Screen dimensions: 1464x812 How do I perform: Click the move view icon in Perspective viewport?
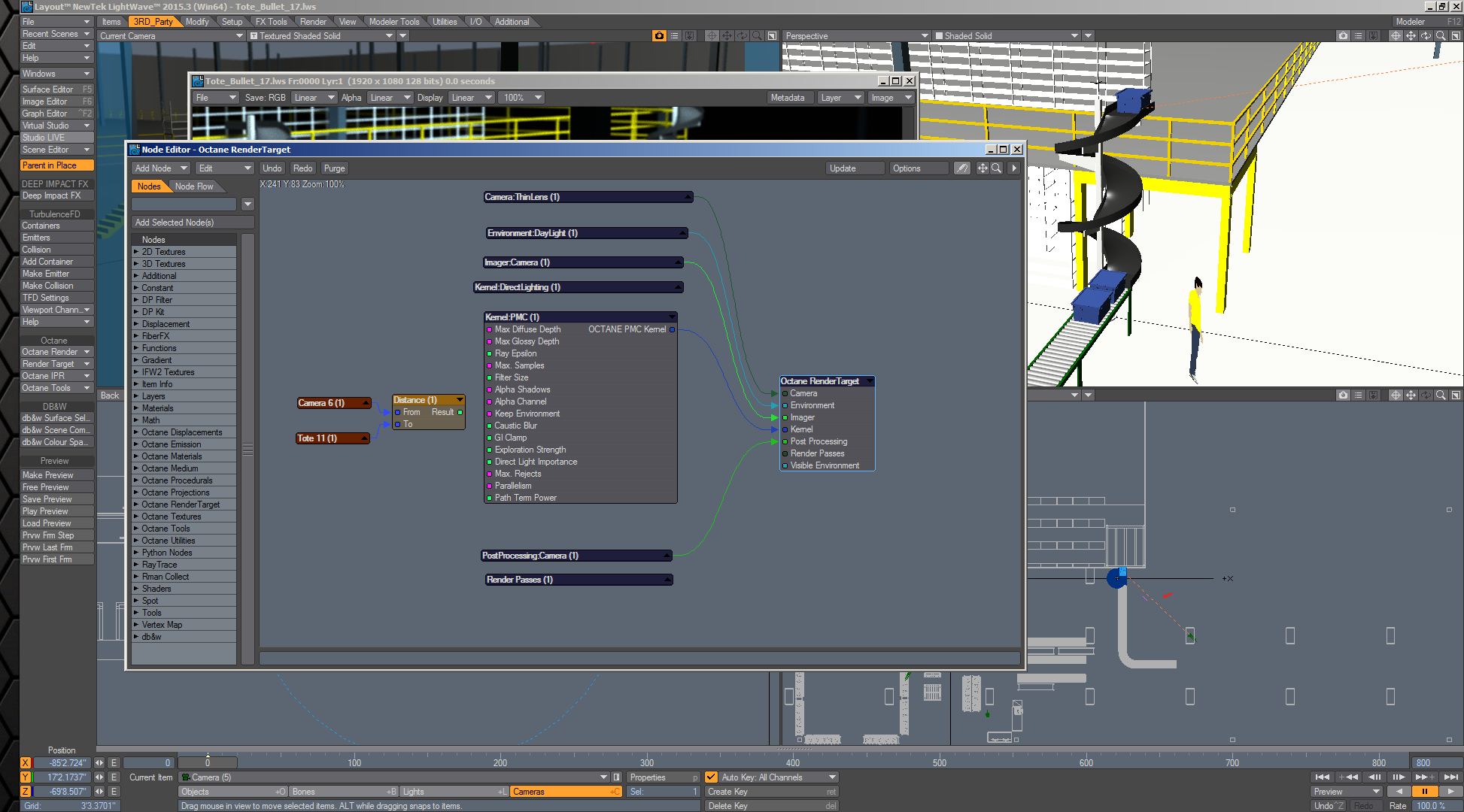pyautogui.click(x=1411, y=36)
